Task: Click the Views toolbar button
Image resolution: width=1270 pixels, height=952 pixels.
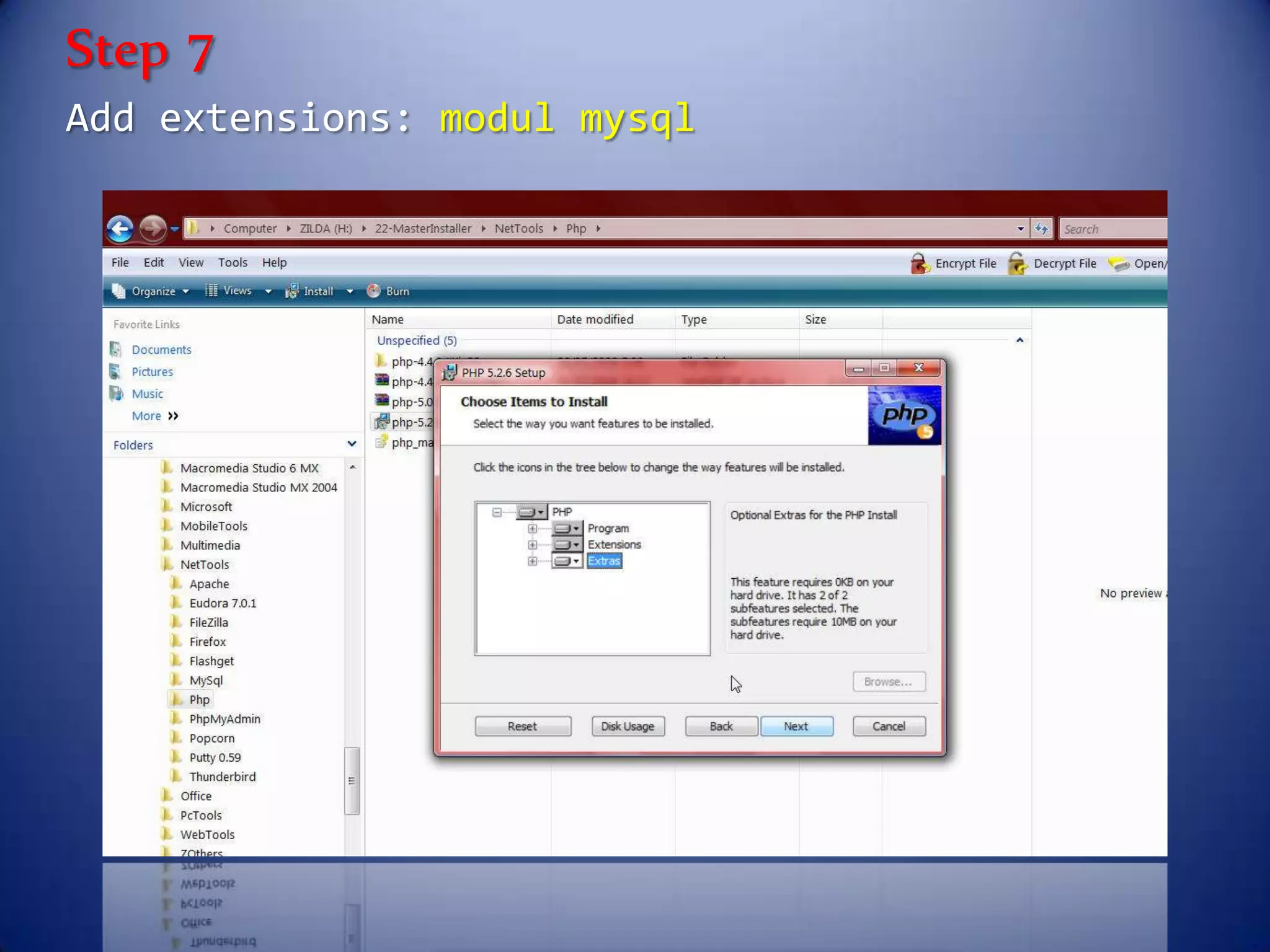Action: pos(228,290)
